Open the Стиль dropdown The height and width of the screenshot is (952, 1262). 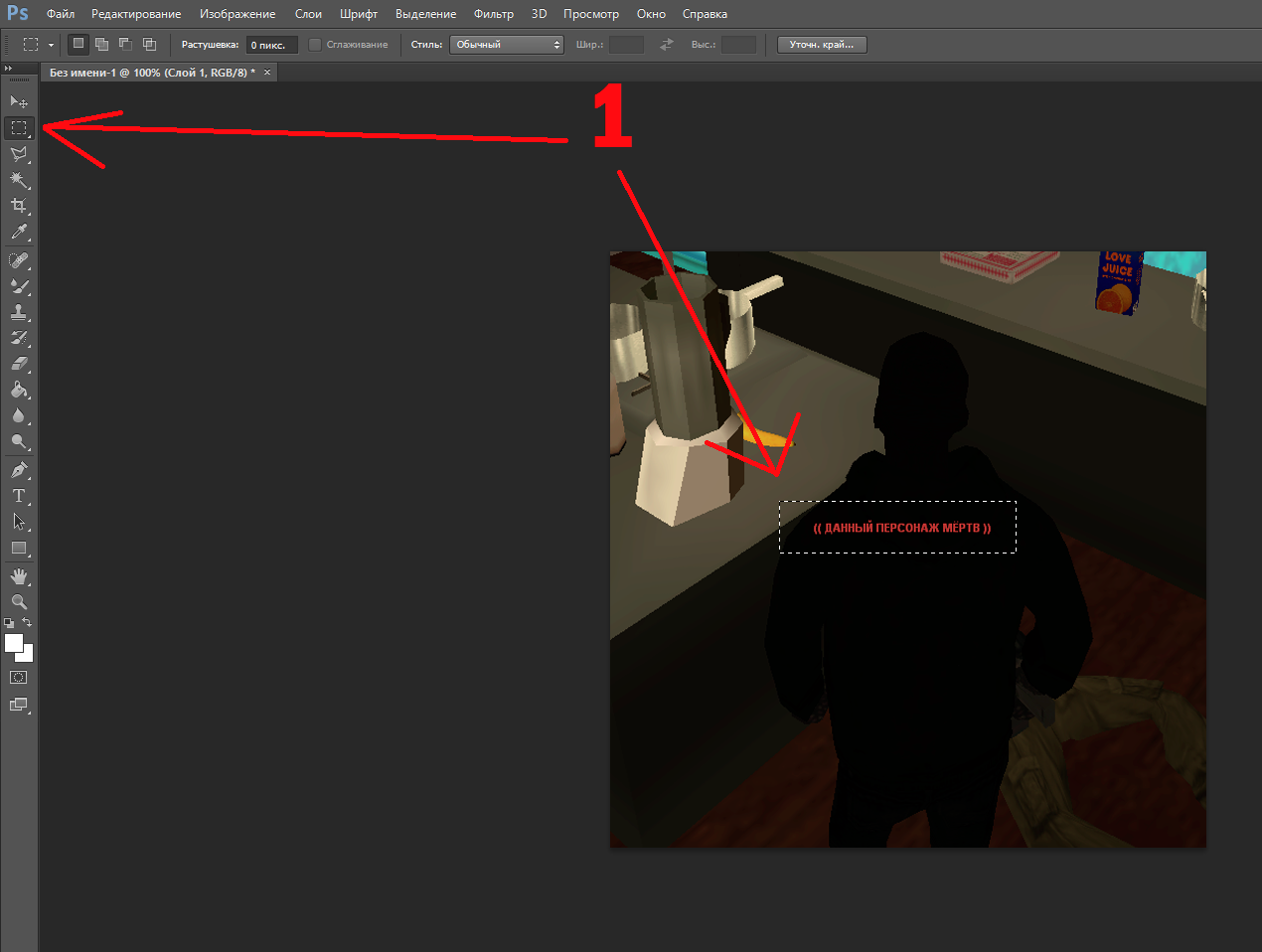click(x=506, y=45)
